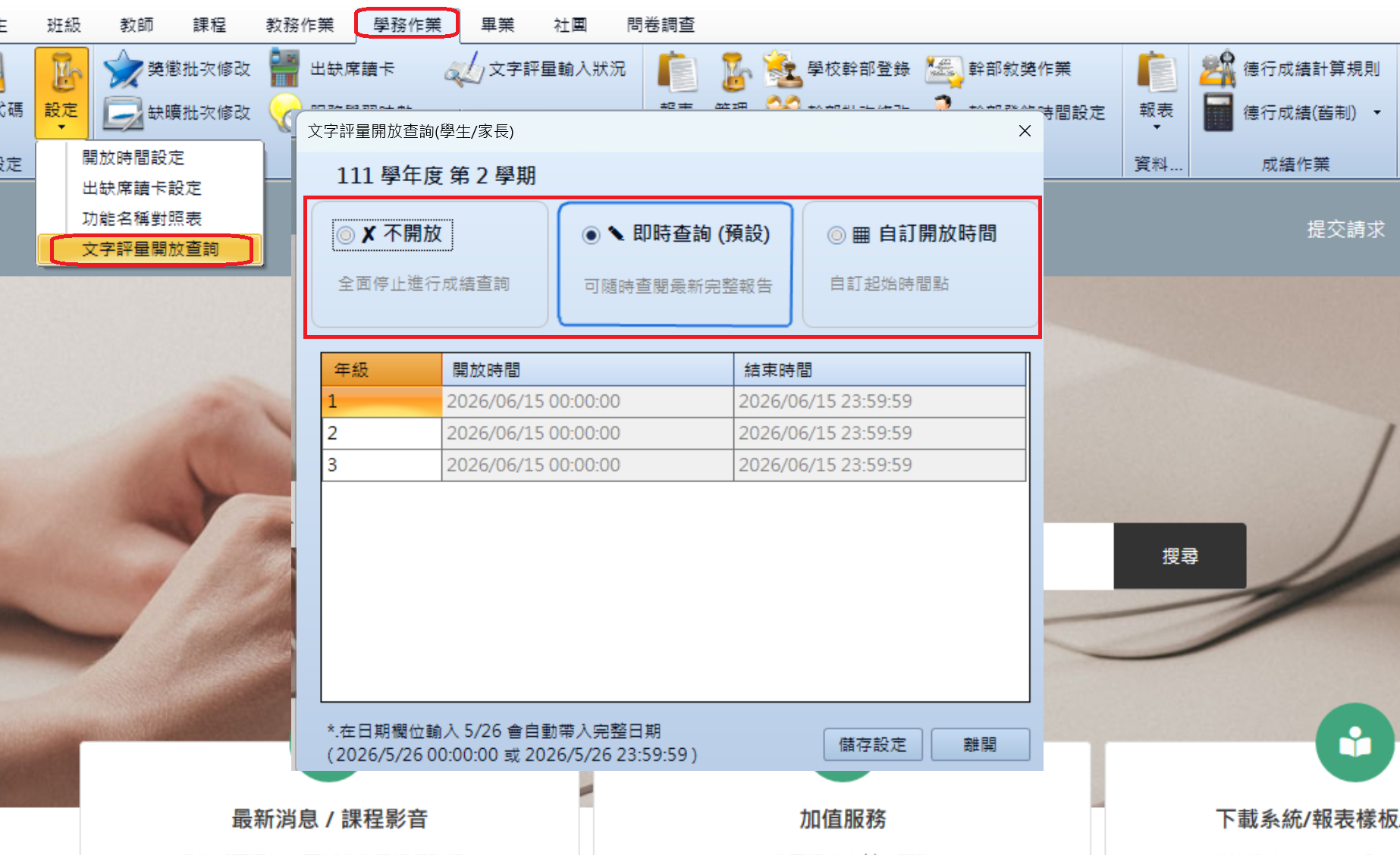Screen dimensions: 1400x855
Task: Click the 開放時間 column header
Action: tap(588, 370)
